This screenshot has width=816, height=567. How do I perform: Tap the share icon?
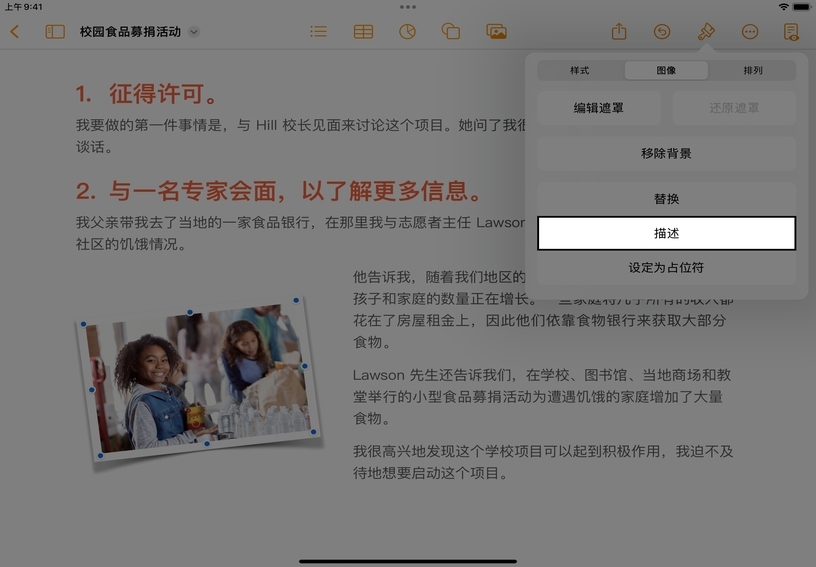619,32
